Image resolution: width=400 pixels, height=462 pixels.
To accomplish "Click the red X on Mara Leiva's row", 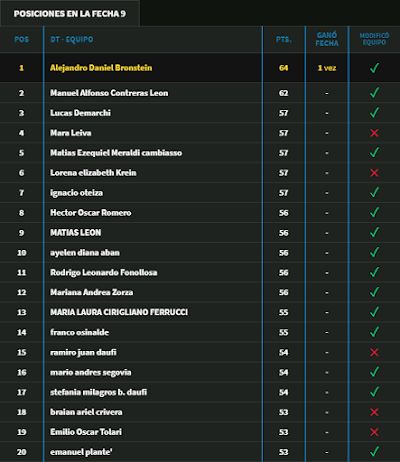I will (x=374, y=133).
